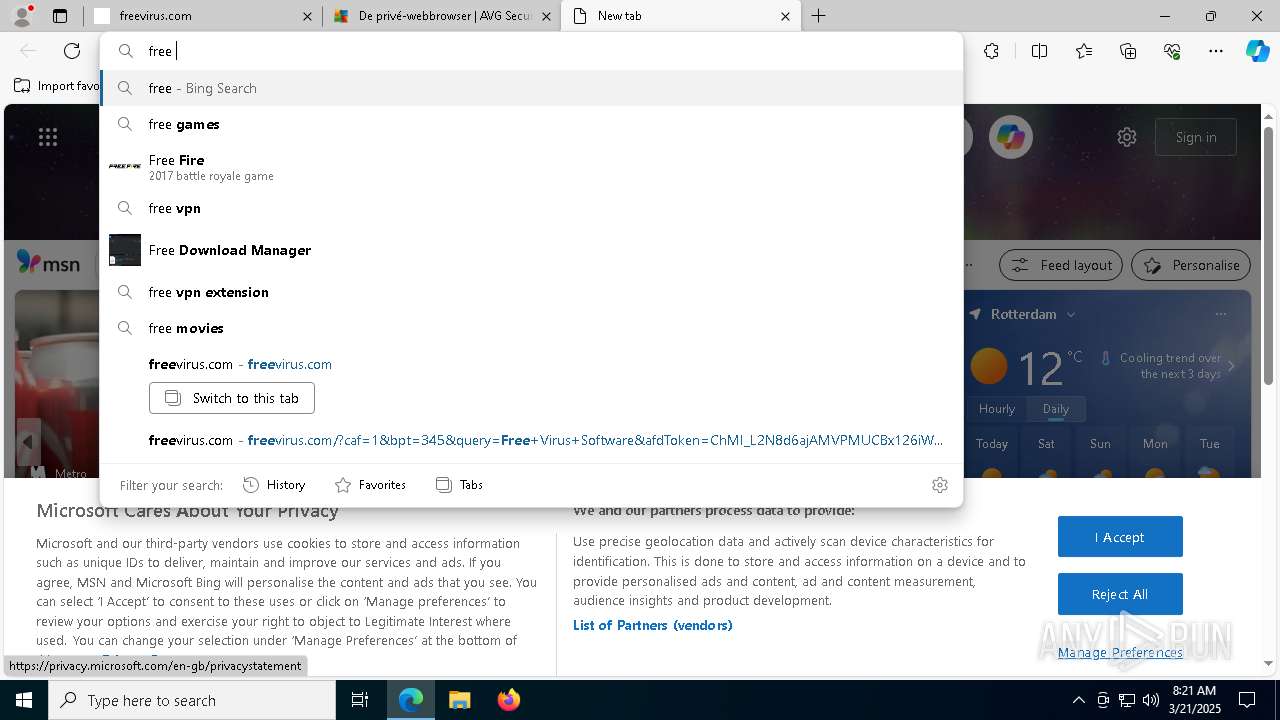
Task: Open Microsoft Edge from the taskbar
Action: tap(411, 700)
